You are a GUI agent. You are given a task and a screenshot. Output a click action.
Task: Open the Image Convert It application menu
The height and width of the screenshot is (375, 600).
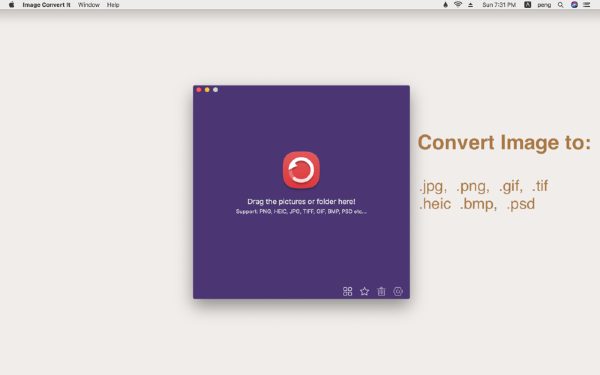(x=46, y=5)
